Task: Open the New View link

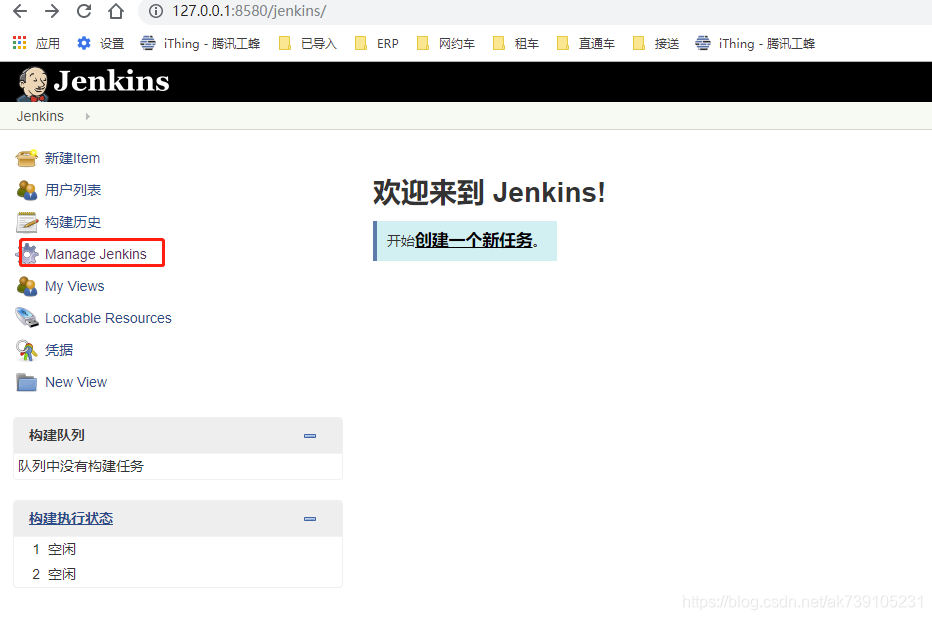Action: [76, 382]
